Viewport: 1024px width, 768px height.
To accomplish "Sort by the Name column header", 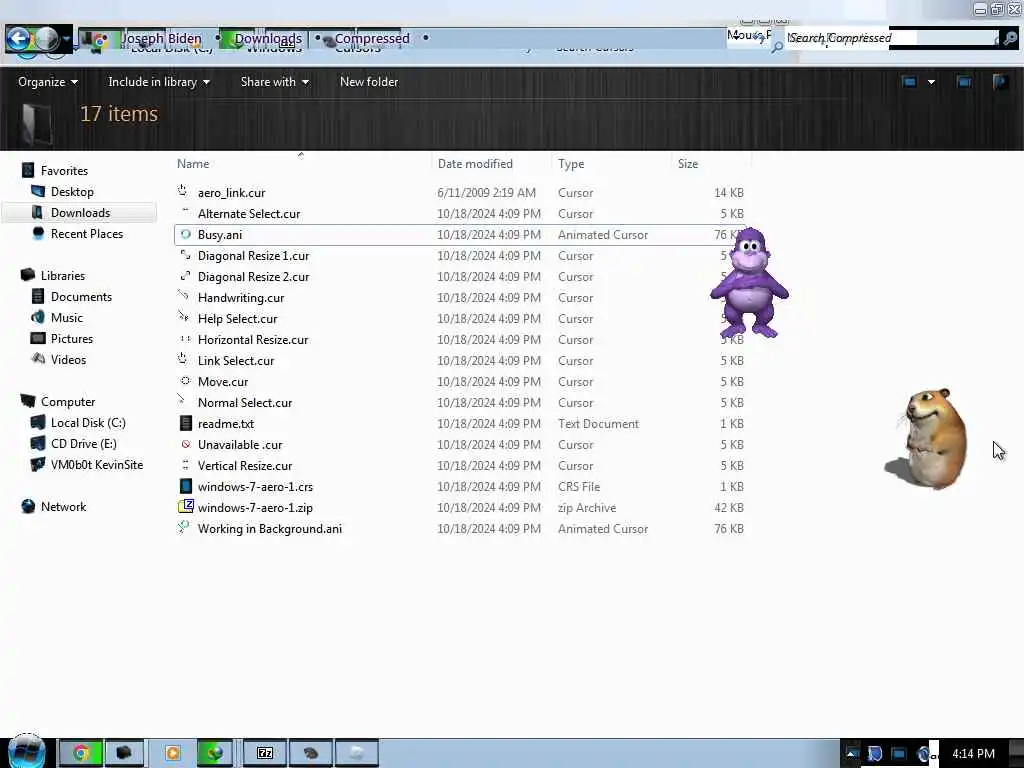I will (193, 164).
